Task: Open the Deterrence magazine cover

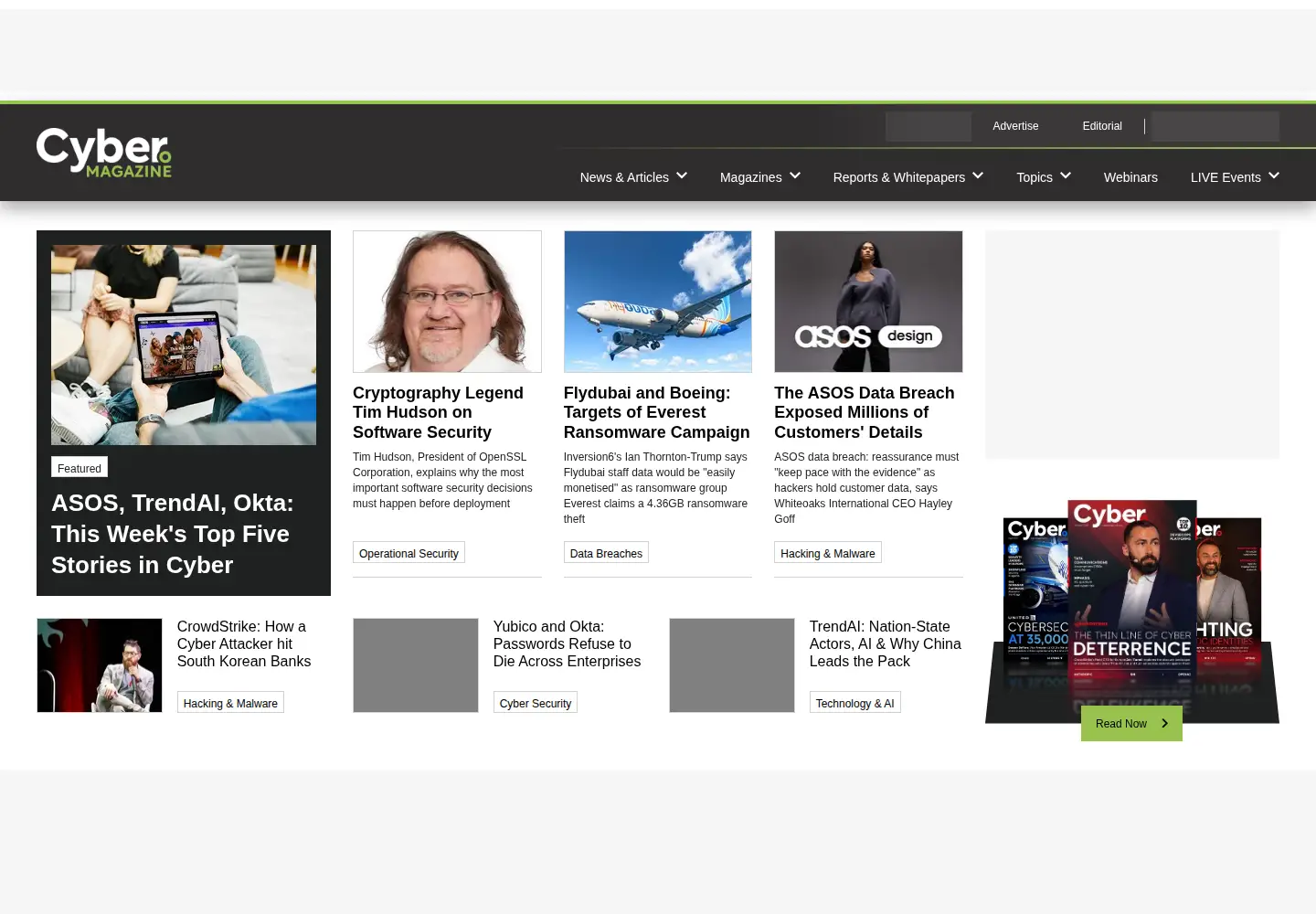Action: point(1132,590)
